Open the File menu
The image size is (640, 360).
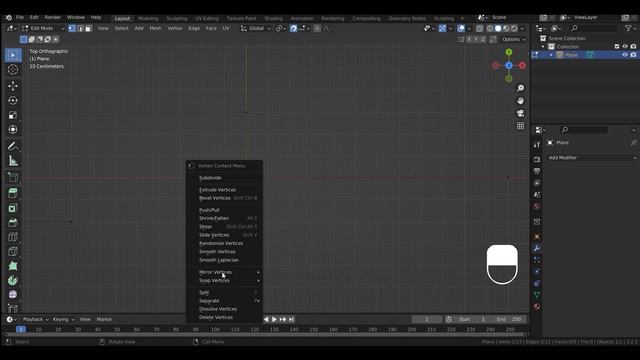click(x=20, y=18)
